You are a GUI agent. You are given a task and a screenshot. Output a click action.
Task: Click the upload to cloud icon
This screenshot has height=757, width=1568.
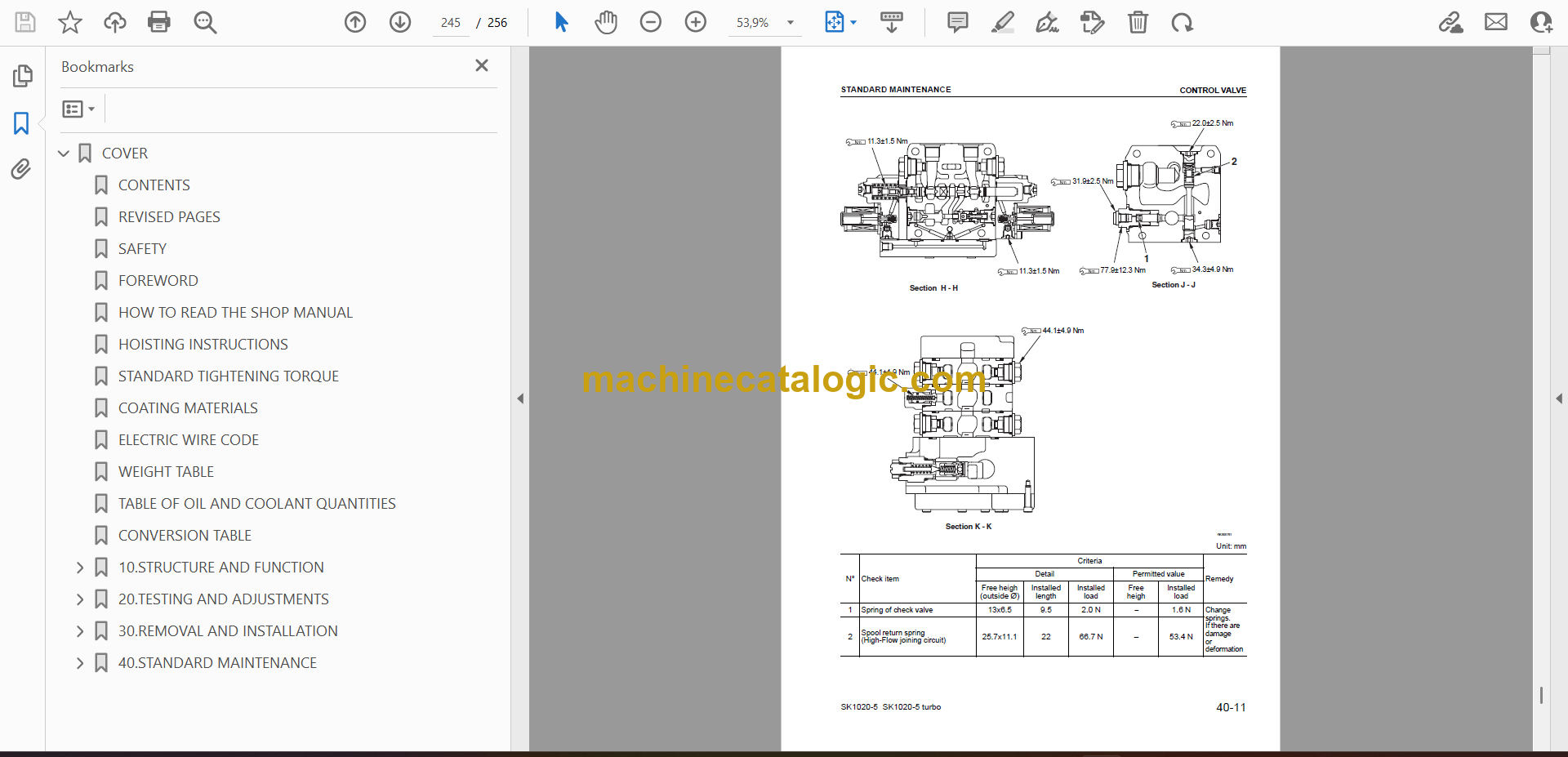115,22
